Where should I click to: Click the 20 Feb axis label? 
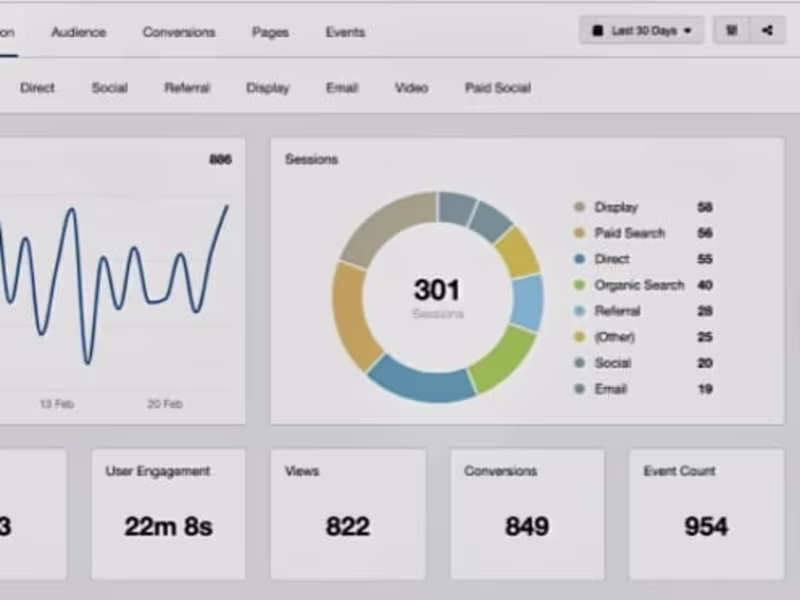pyautogui.click(x=165, y=404)
